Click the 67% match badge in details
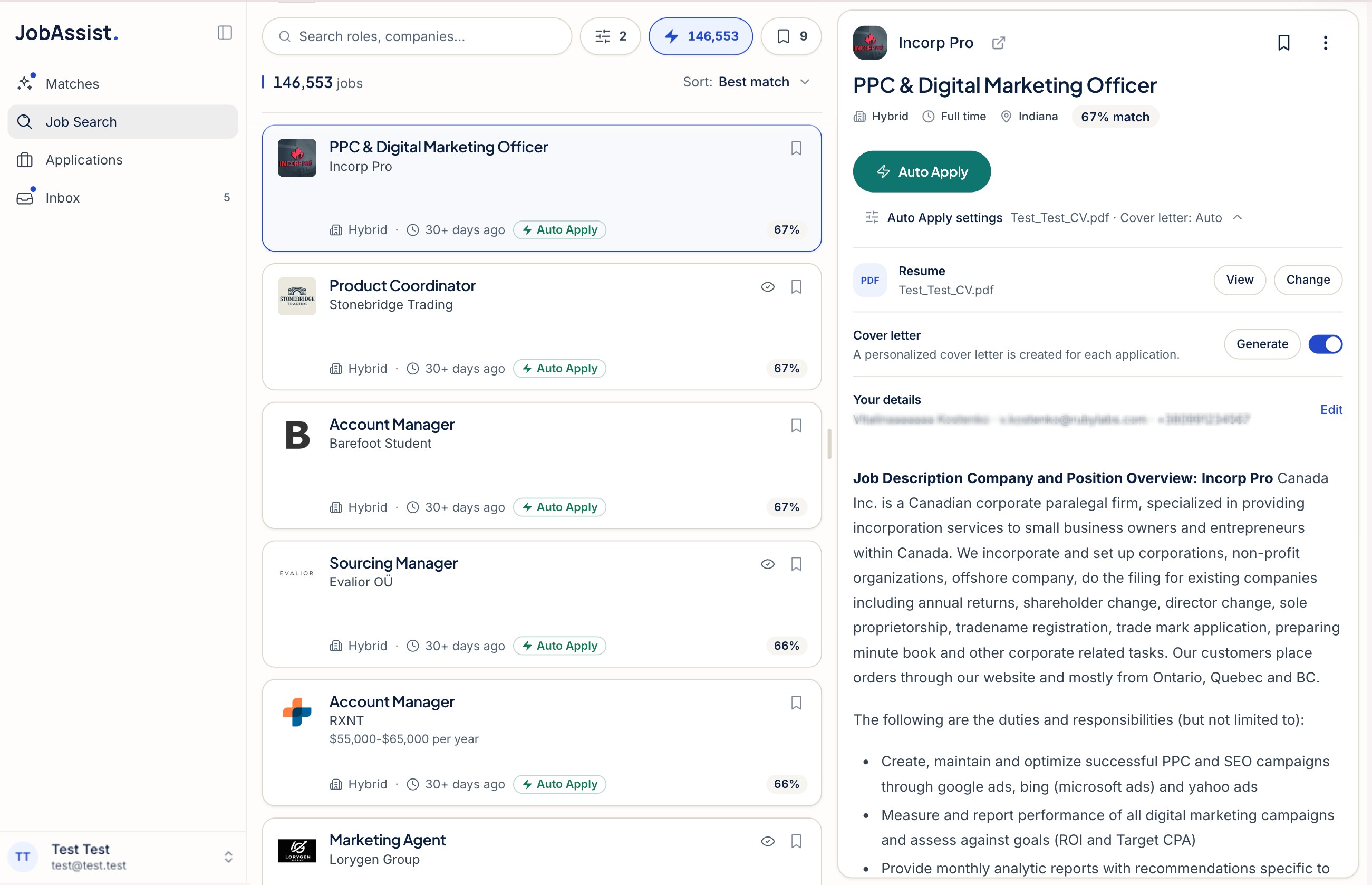The height and width of the screenshot is (885, 1372). (1115, 117)
